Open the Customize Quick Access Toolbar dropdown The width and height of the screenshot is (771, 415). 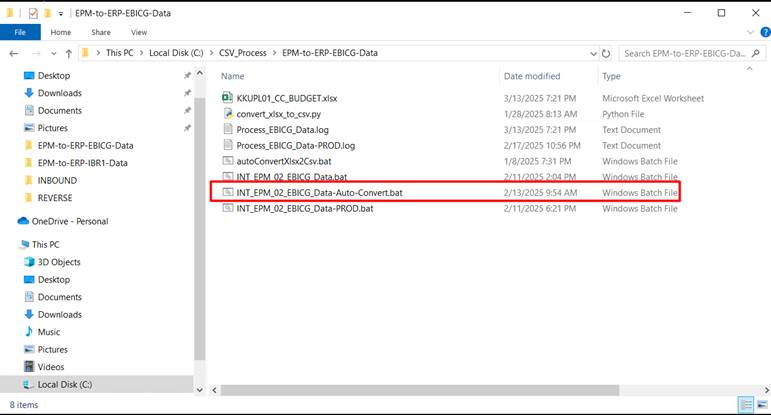(x=60, y=14)
